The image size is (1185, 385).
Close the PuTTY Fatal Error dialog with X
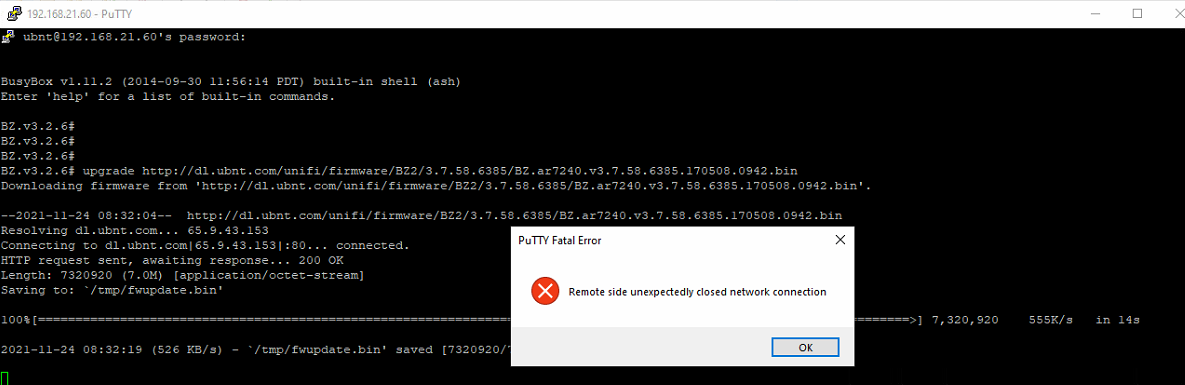click(839, 241)
